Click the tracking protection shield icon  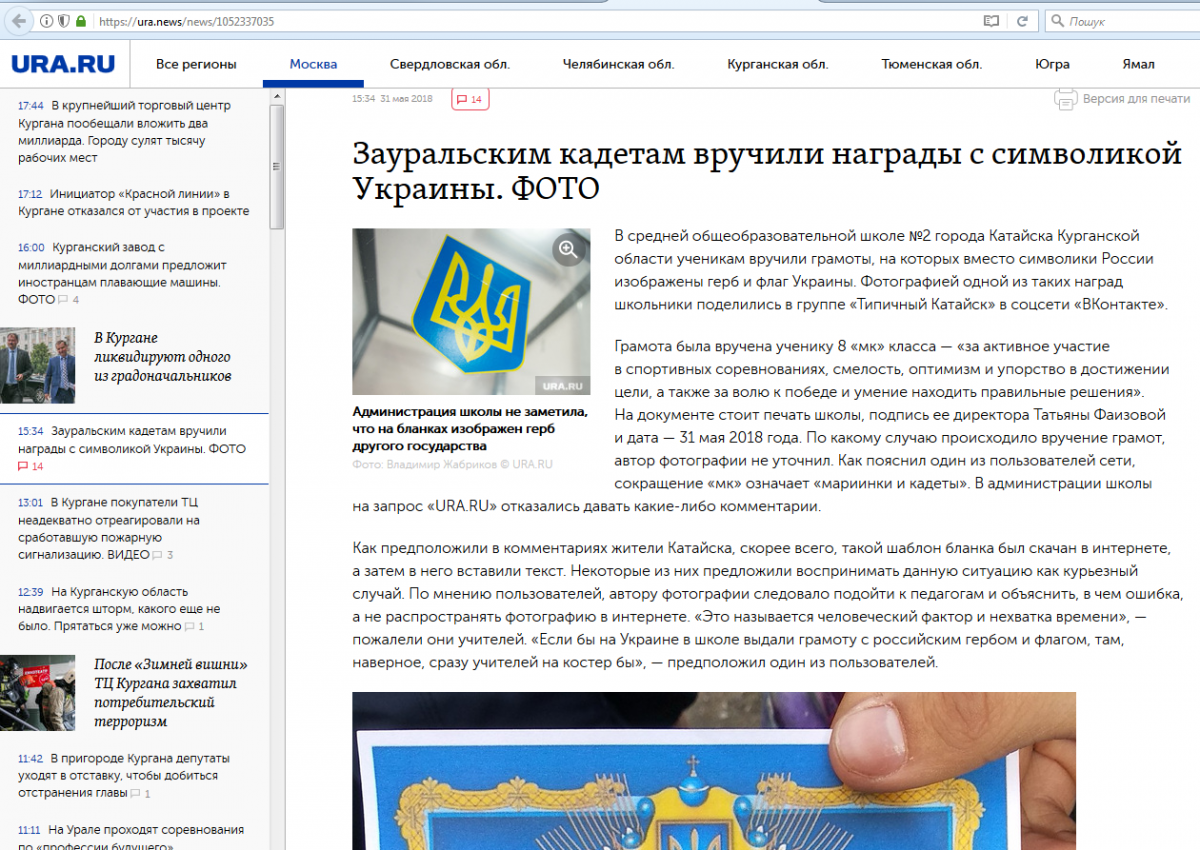(x=64, y=20)
